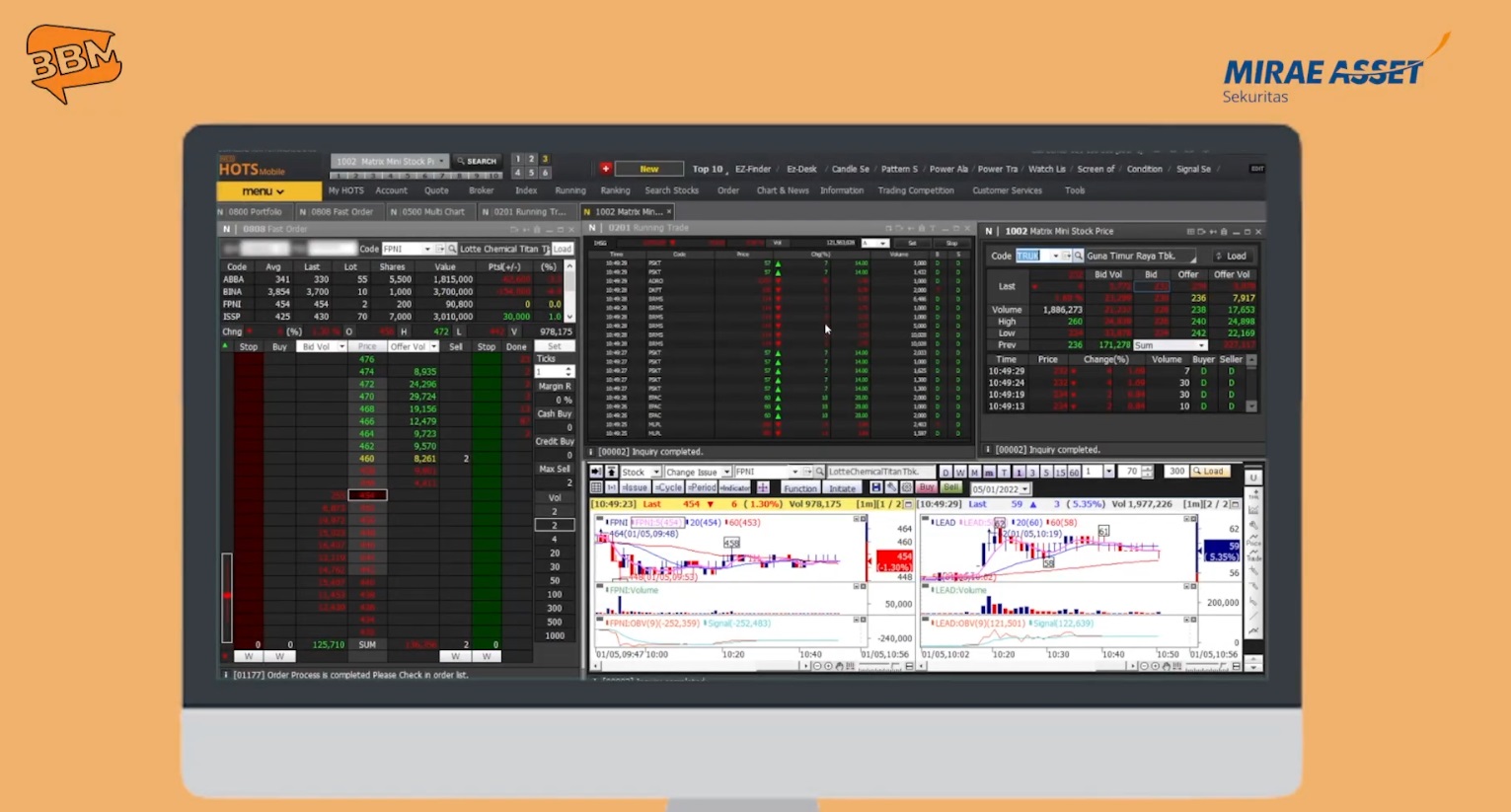This screenshot has width=1511, height=812.
Task: Click the EDIT icon at right end of shortcut bar
Action: 1256,169
